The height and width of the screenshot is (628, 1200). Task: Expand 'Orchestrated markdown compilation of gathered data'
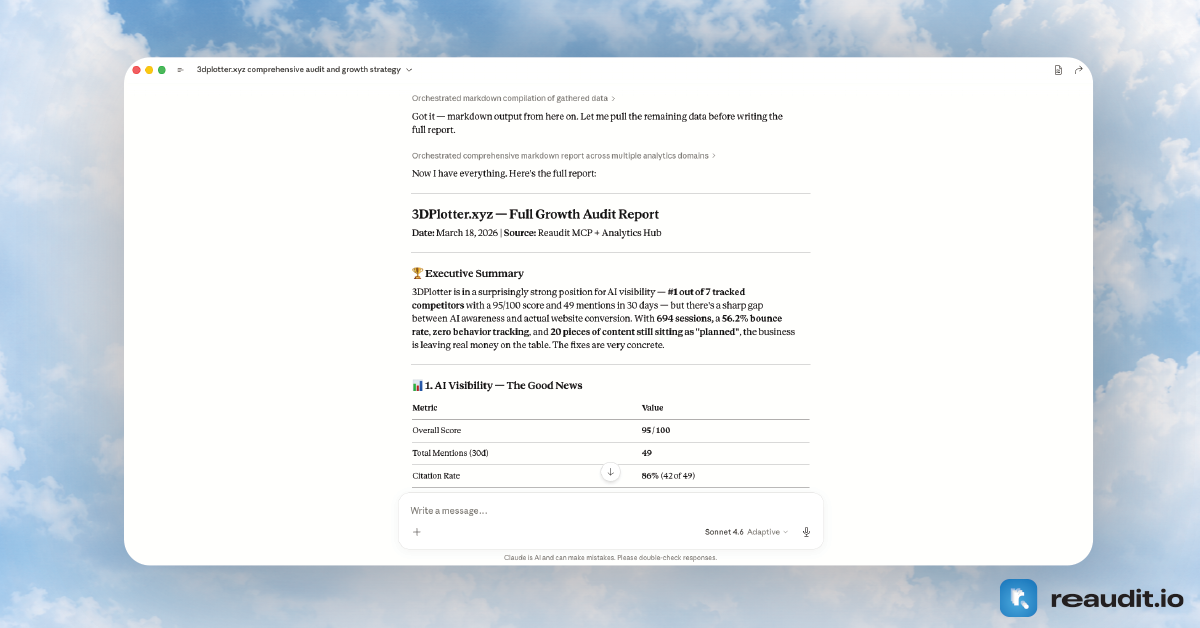coord(514,98)
